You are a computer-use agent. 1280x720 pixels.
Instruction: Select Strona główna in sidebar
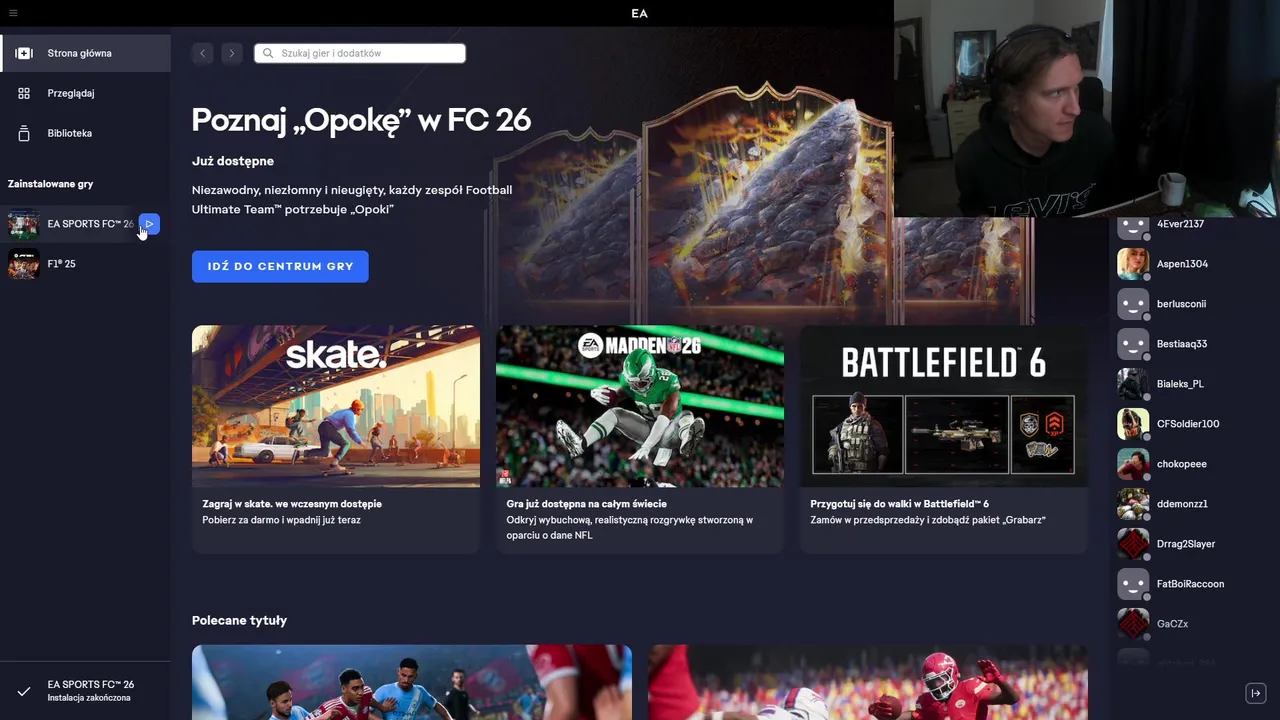pyautogui.click(x=85, y=53)
